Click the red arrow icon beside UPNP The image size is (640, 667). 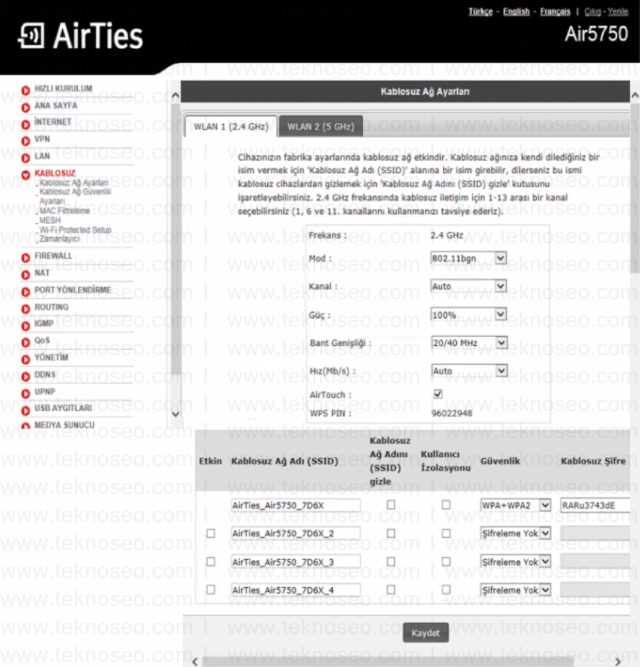(26, 393)
